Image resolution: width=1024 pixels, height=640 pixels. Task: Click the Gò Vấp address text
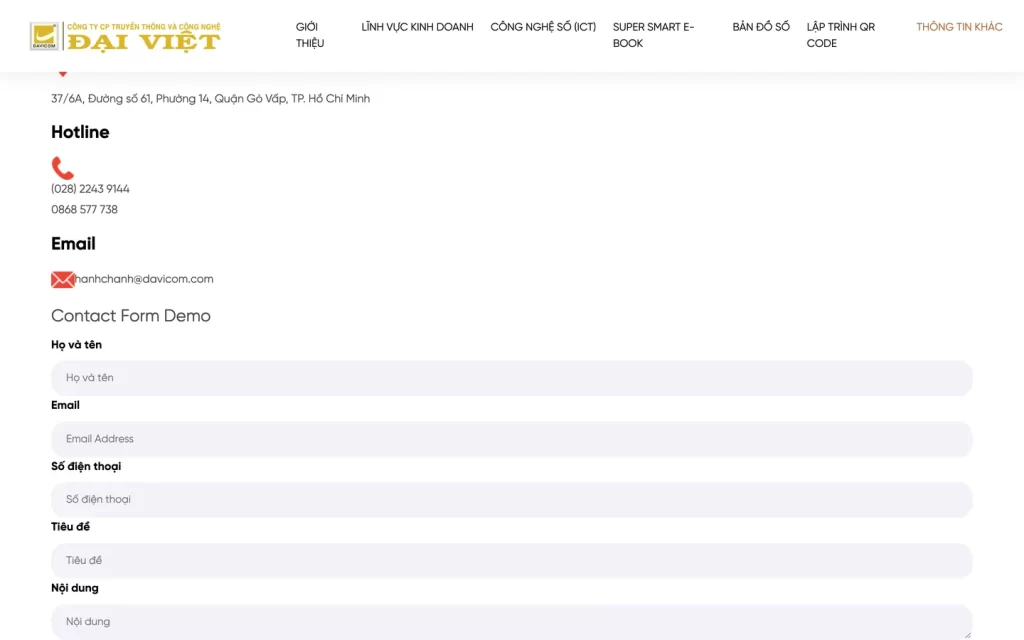point(210,99)
